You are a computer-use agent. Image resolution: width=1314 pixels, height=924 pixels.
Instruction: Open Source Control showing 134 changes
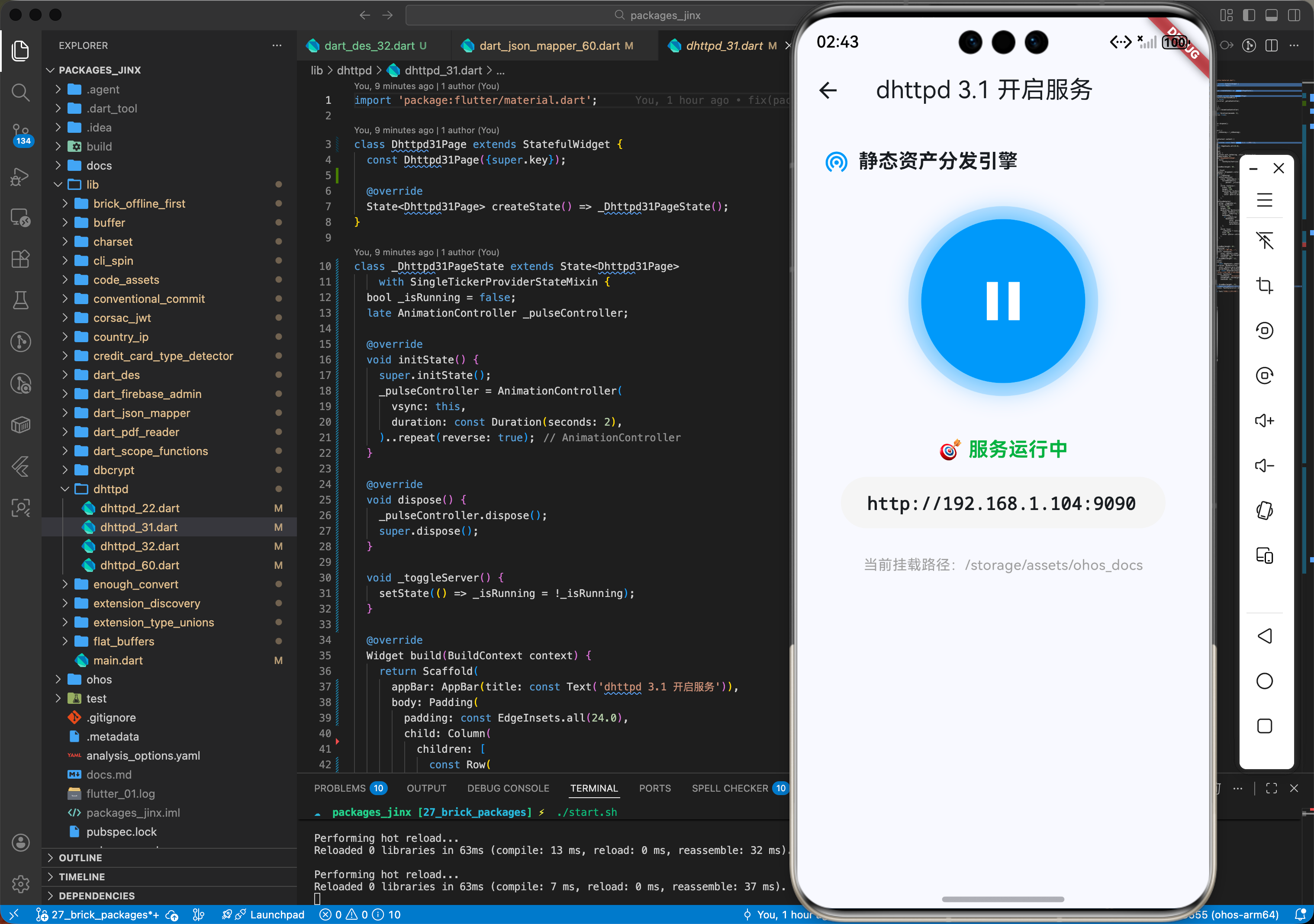21,133
